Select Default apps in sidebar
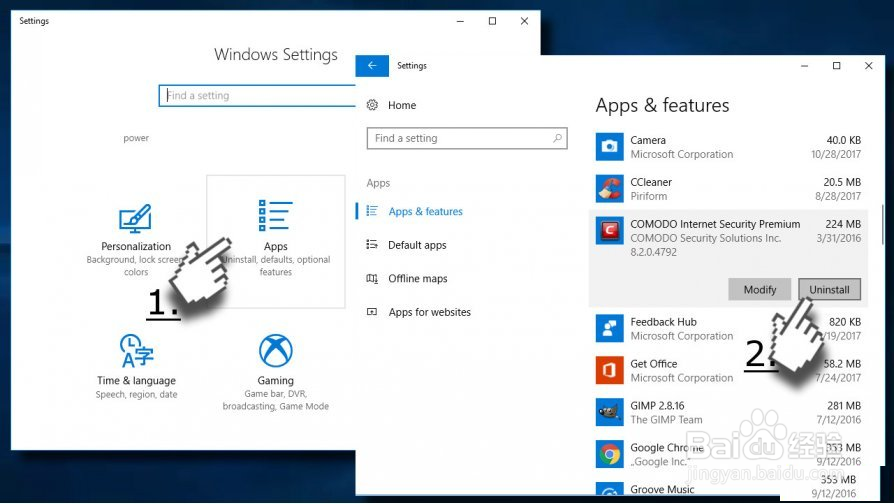 pos(417,245)
